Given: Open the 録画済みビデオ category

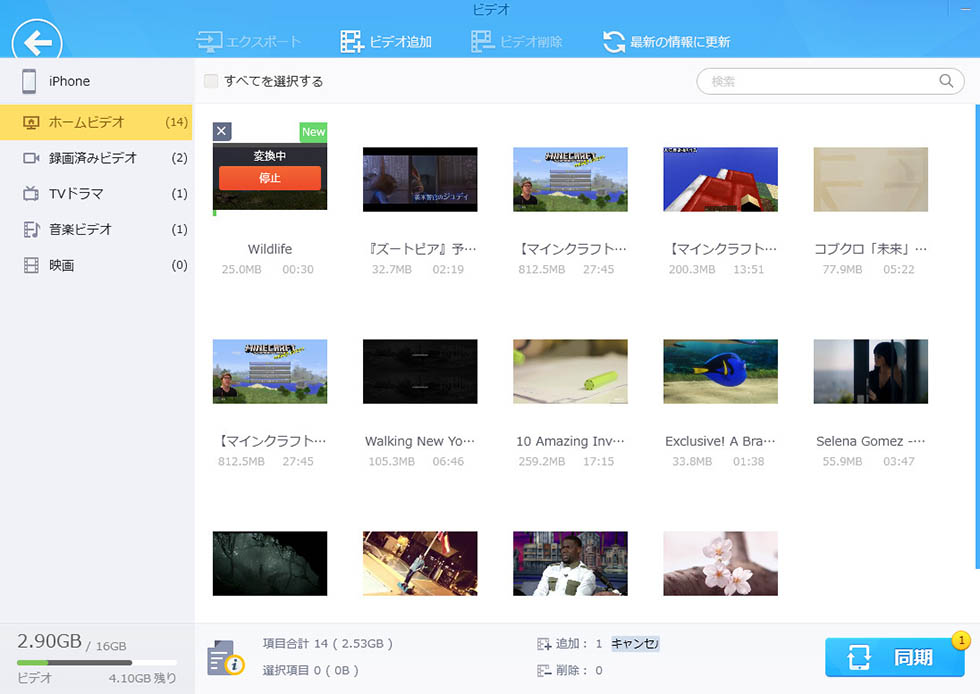Looking at the screenshot, I should click(x=96, y=158).
